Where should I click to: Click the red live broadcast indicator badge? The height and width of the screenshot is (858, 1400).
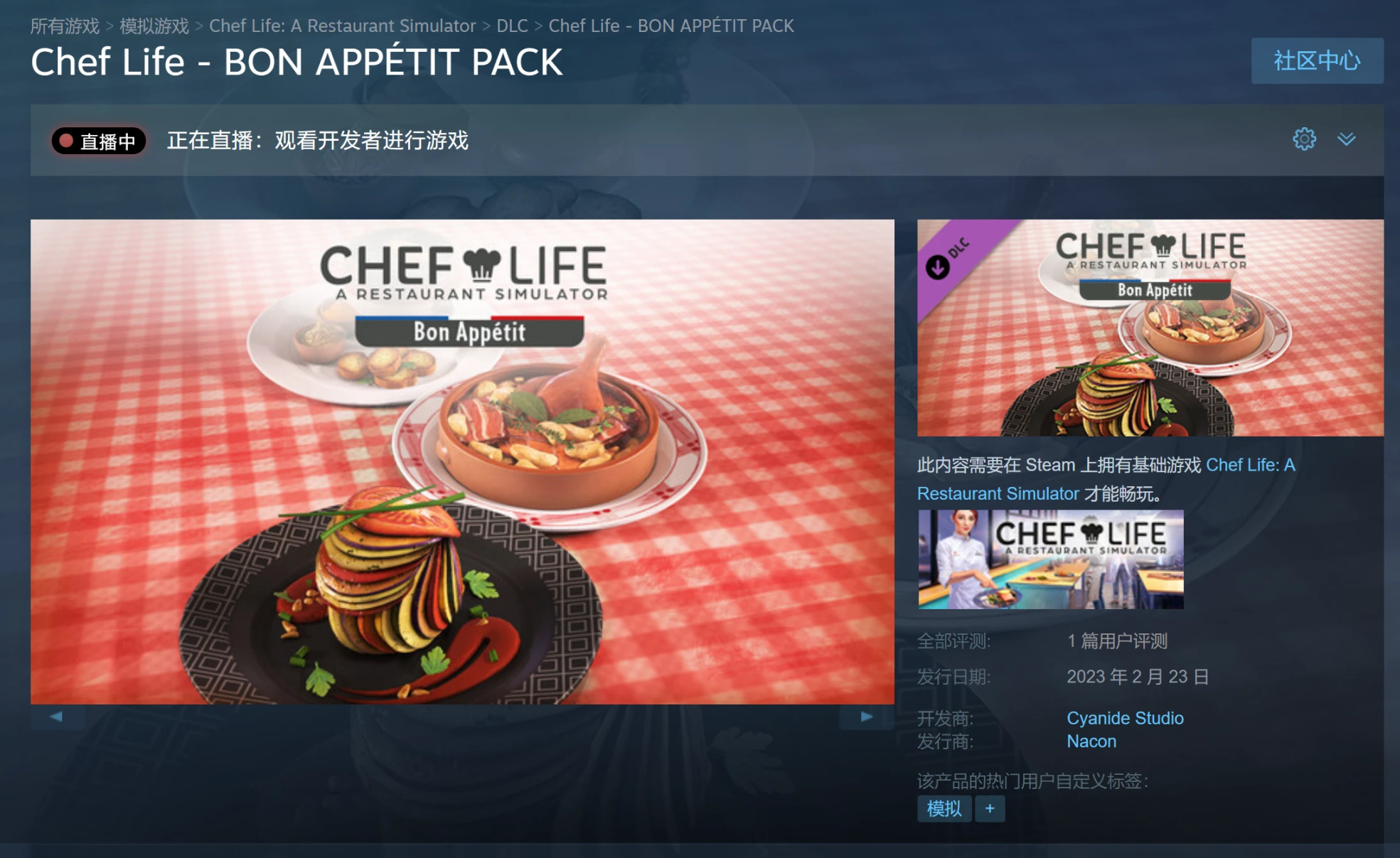pos(99,141)
